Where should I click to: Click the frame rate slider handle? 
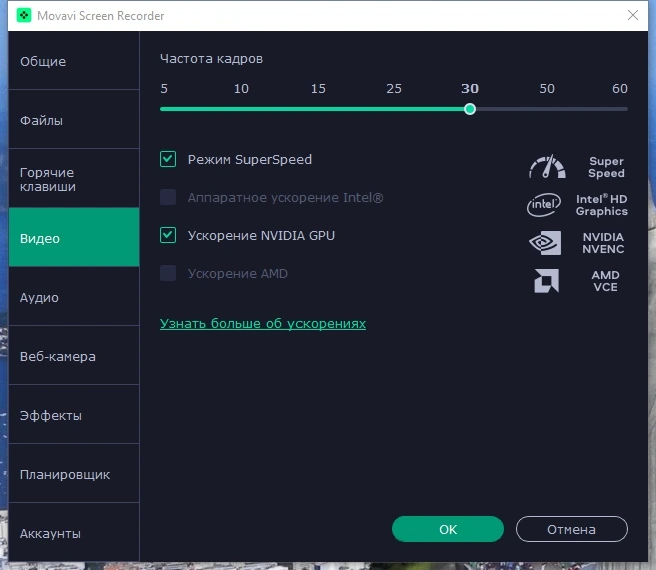point(470,109)
